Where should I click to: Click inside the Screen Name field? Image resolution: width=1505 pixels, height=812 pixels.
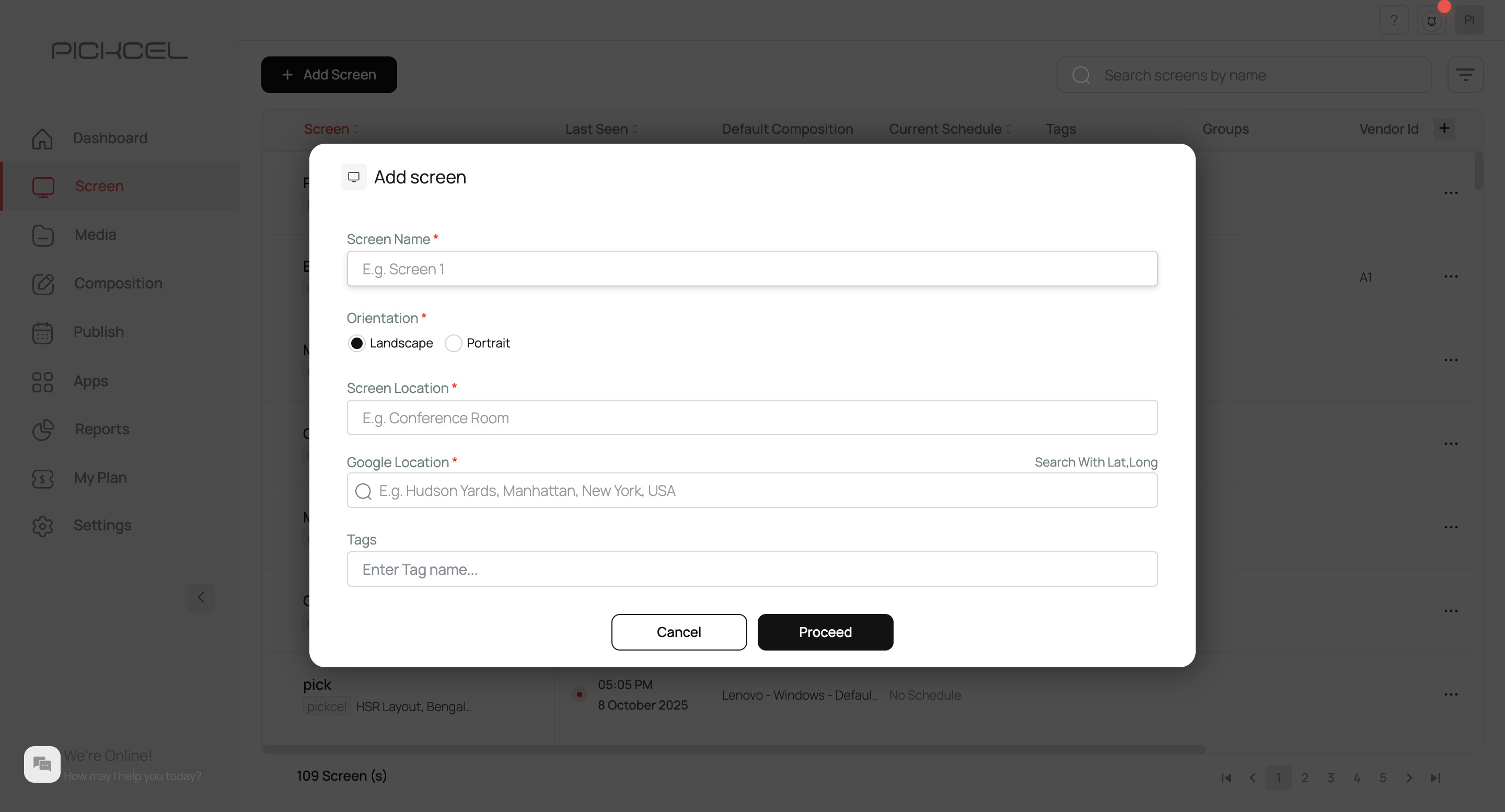tap(751, 269)
